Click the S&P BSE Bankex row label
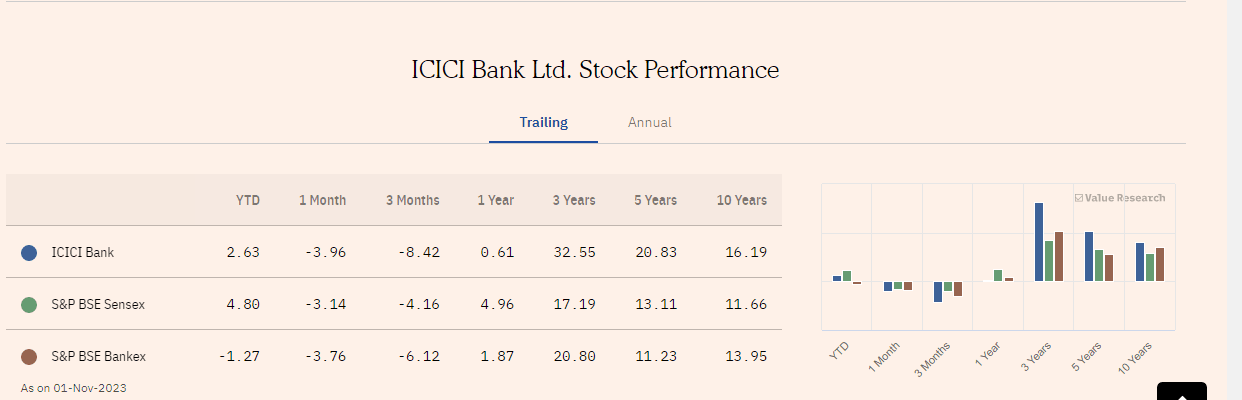Screen dimensions: 1242x400 pos(98,356)
